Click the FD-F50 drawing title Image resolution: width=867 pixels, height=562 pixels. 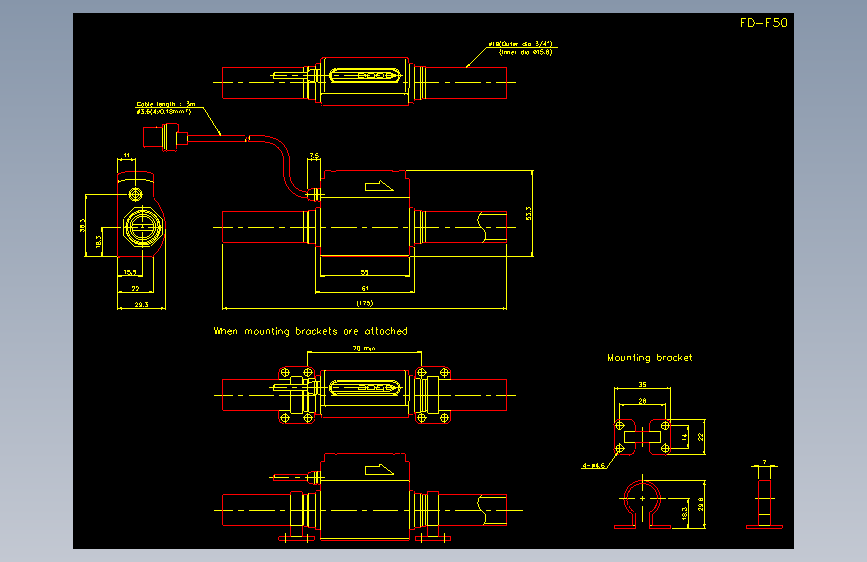tap(764, 23)
